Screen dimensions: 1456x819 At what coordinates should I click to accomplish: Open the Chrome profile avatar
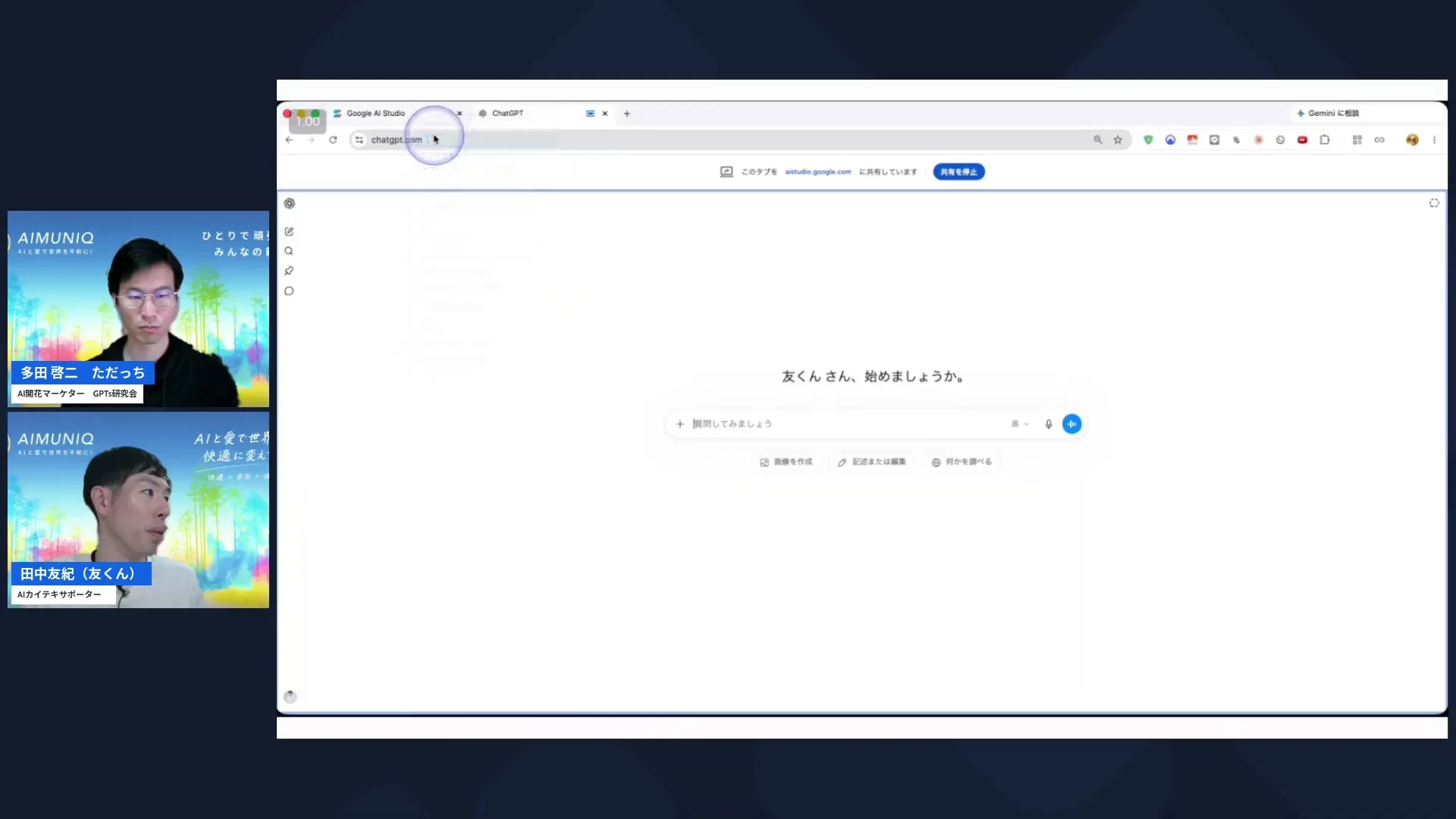tap(1412, 140)
